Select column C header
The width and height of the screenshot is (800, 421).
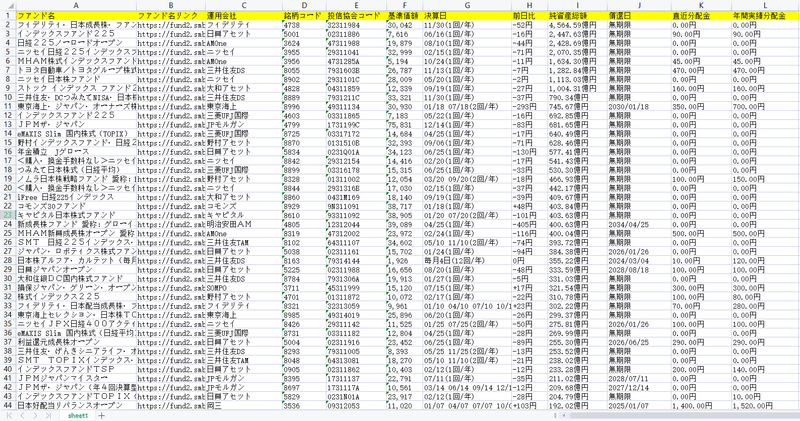pyautogui.click(x=244, y=6)
